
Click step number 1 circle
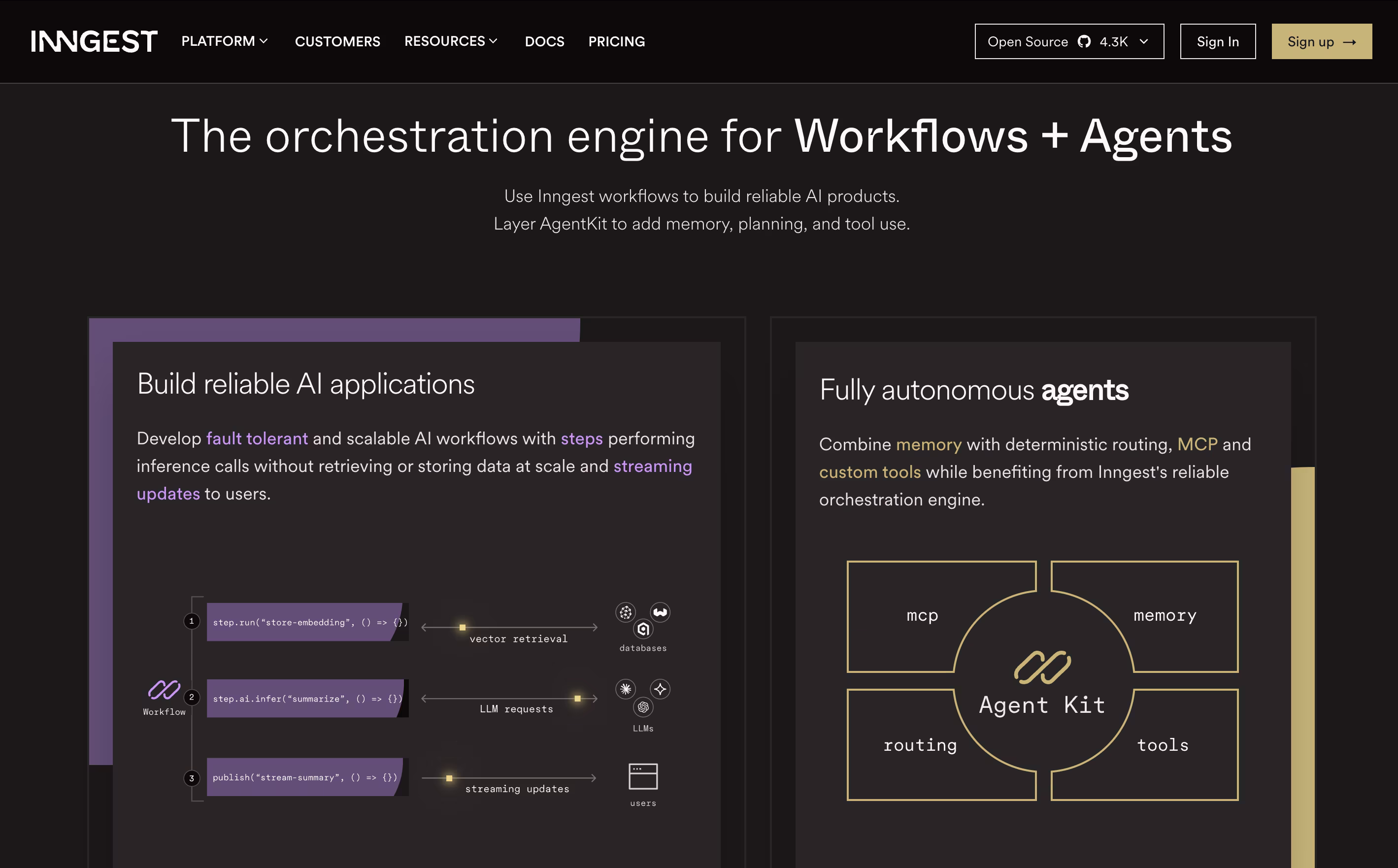pos(192,621)
